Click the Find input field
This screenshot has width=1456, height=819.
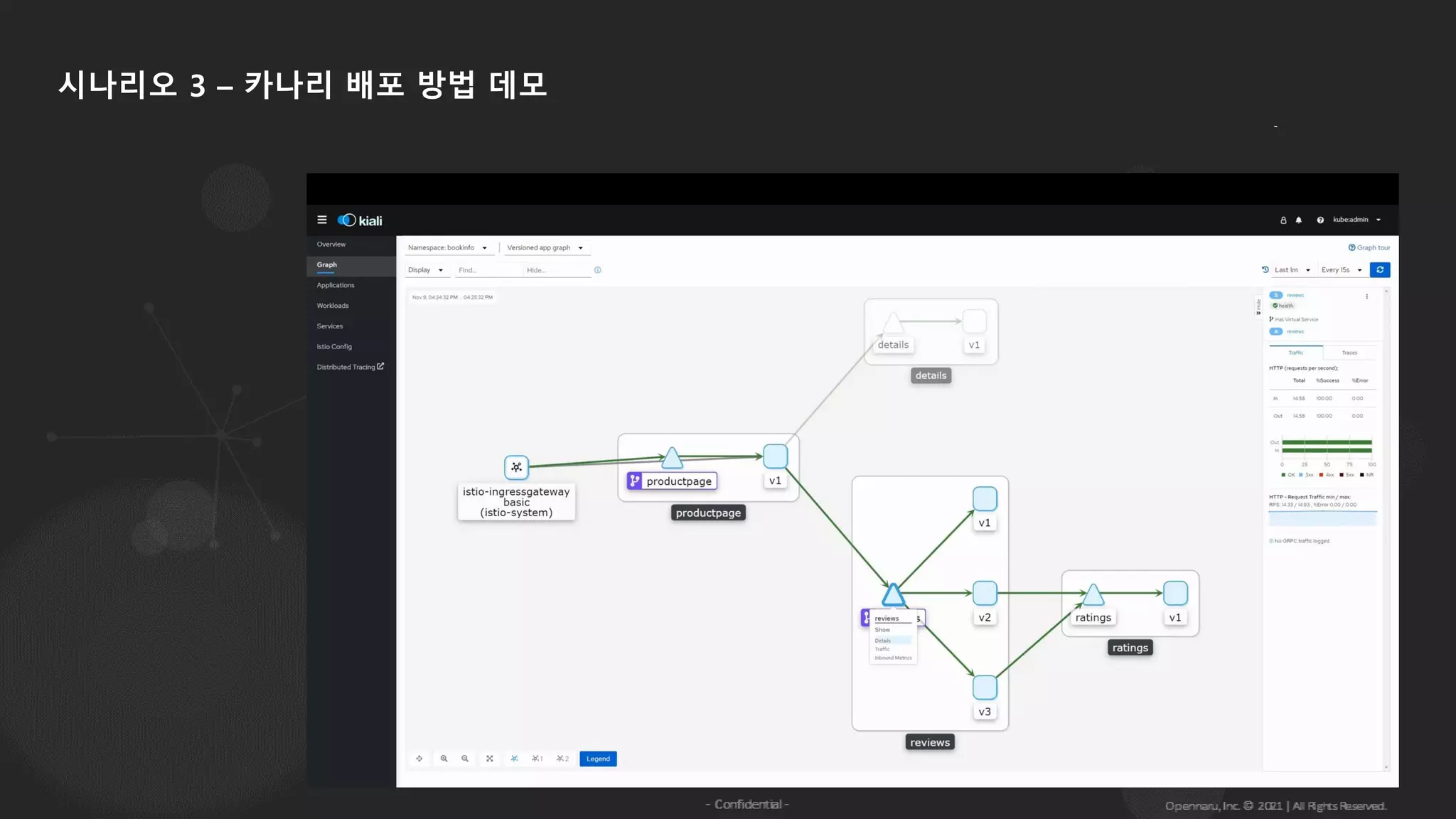487,270
